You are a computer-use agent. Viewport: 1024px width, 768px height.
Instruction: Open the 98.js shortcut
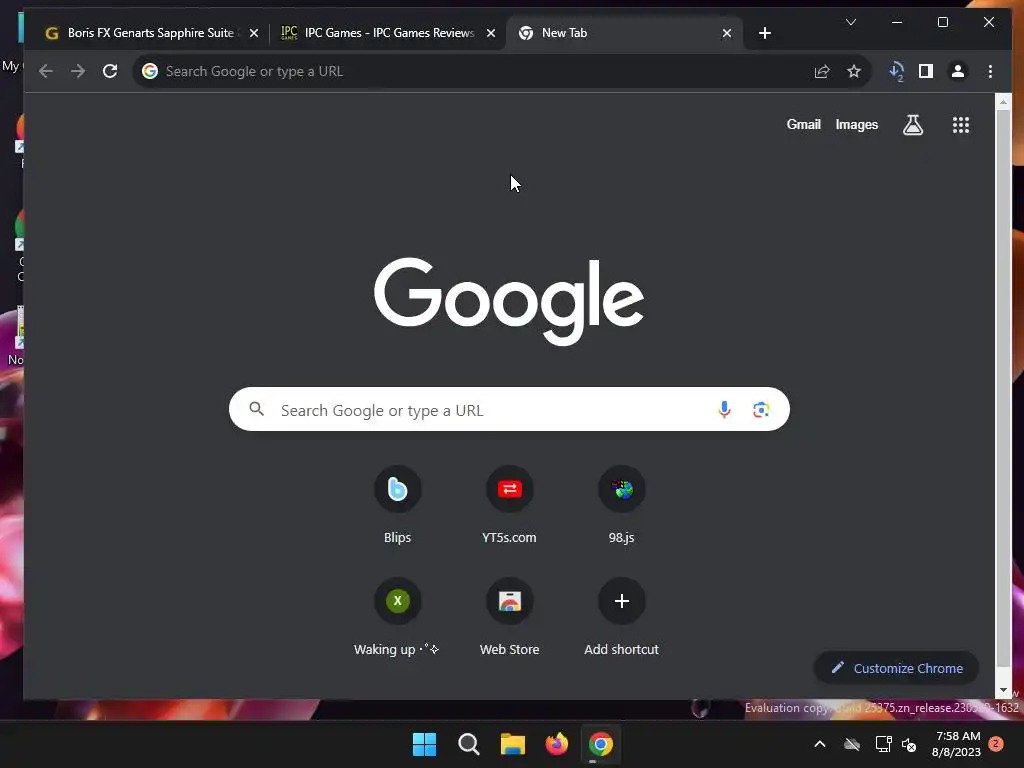(x=622, y=505)
